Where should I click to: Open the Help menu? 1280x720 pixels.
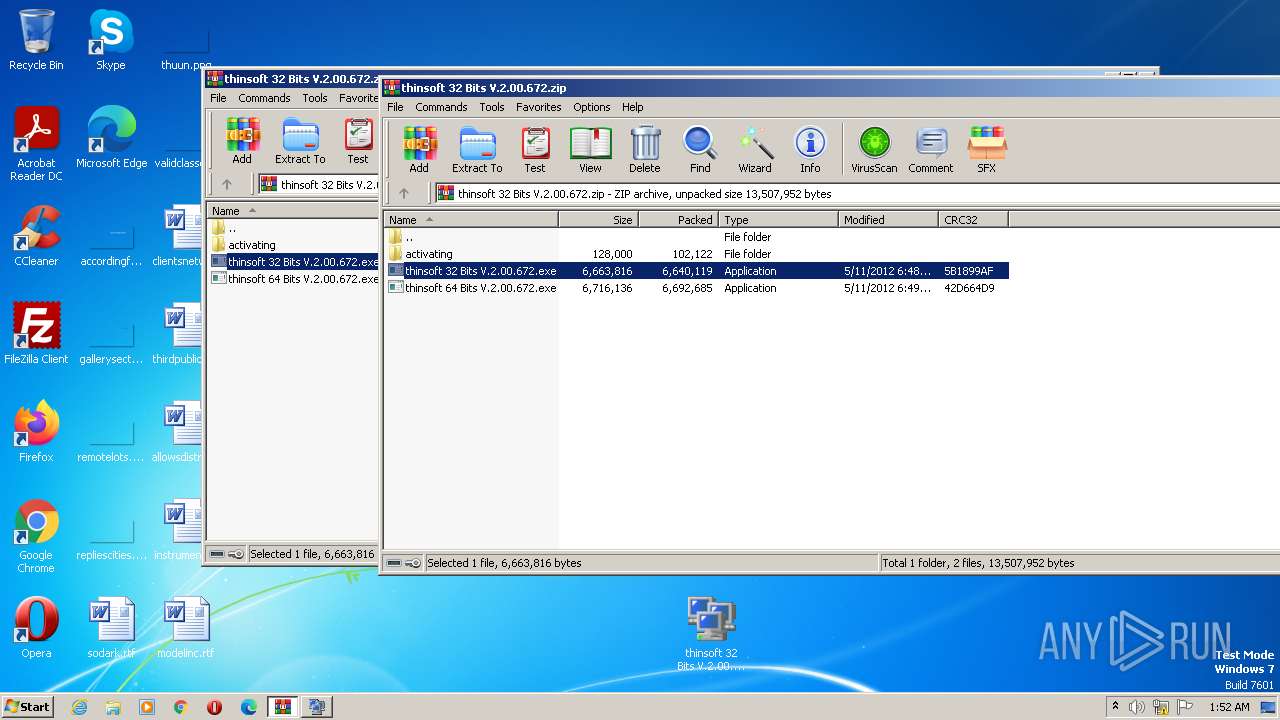(632, 107)
